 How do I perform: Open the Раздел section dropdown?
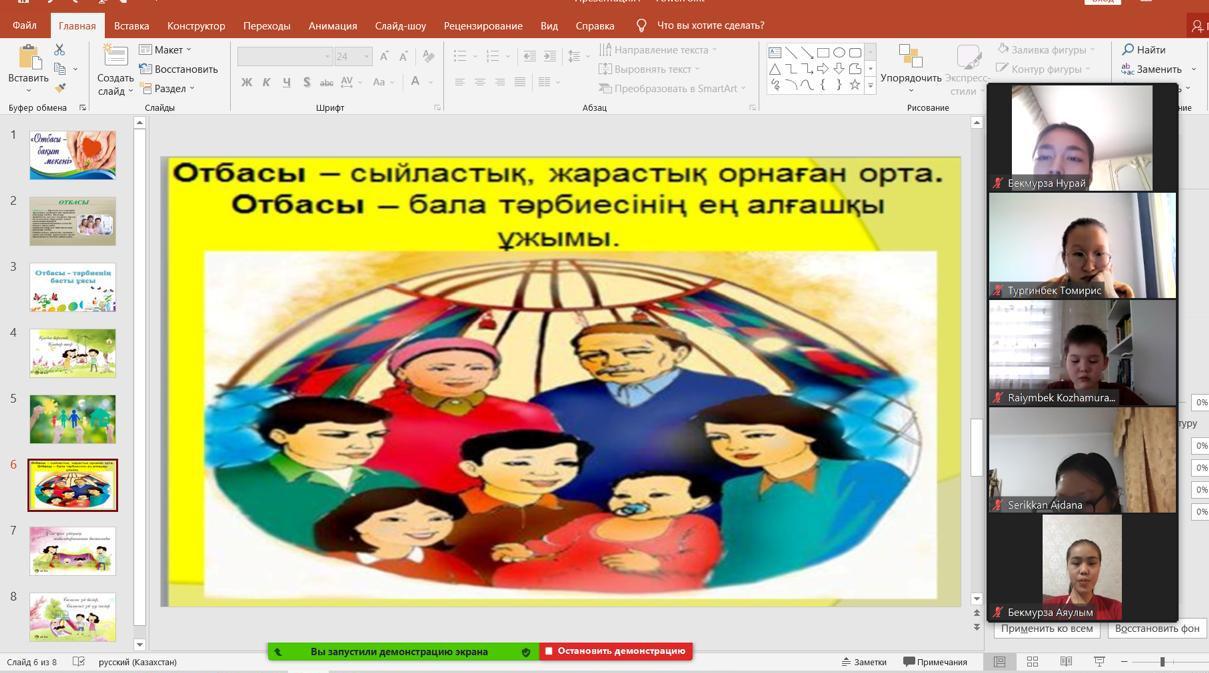(x=168, y=88)
